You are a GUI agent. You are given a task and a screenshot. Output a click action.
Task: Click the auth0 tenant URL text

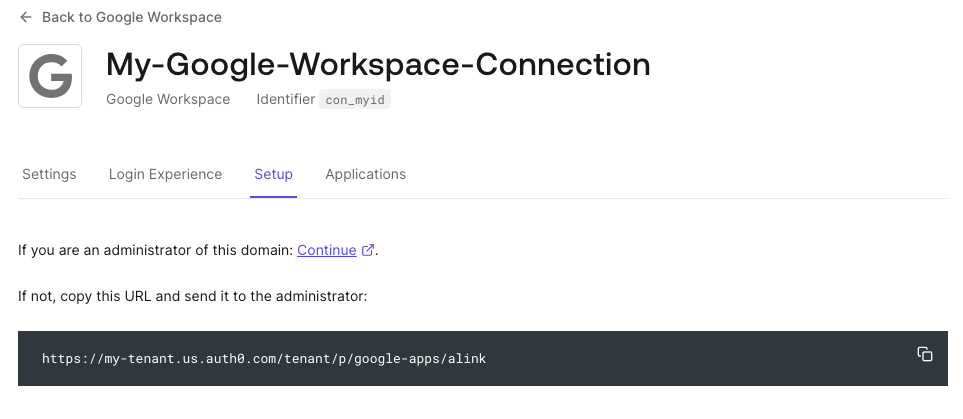tap(264, 359)
